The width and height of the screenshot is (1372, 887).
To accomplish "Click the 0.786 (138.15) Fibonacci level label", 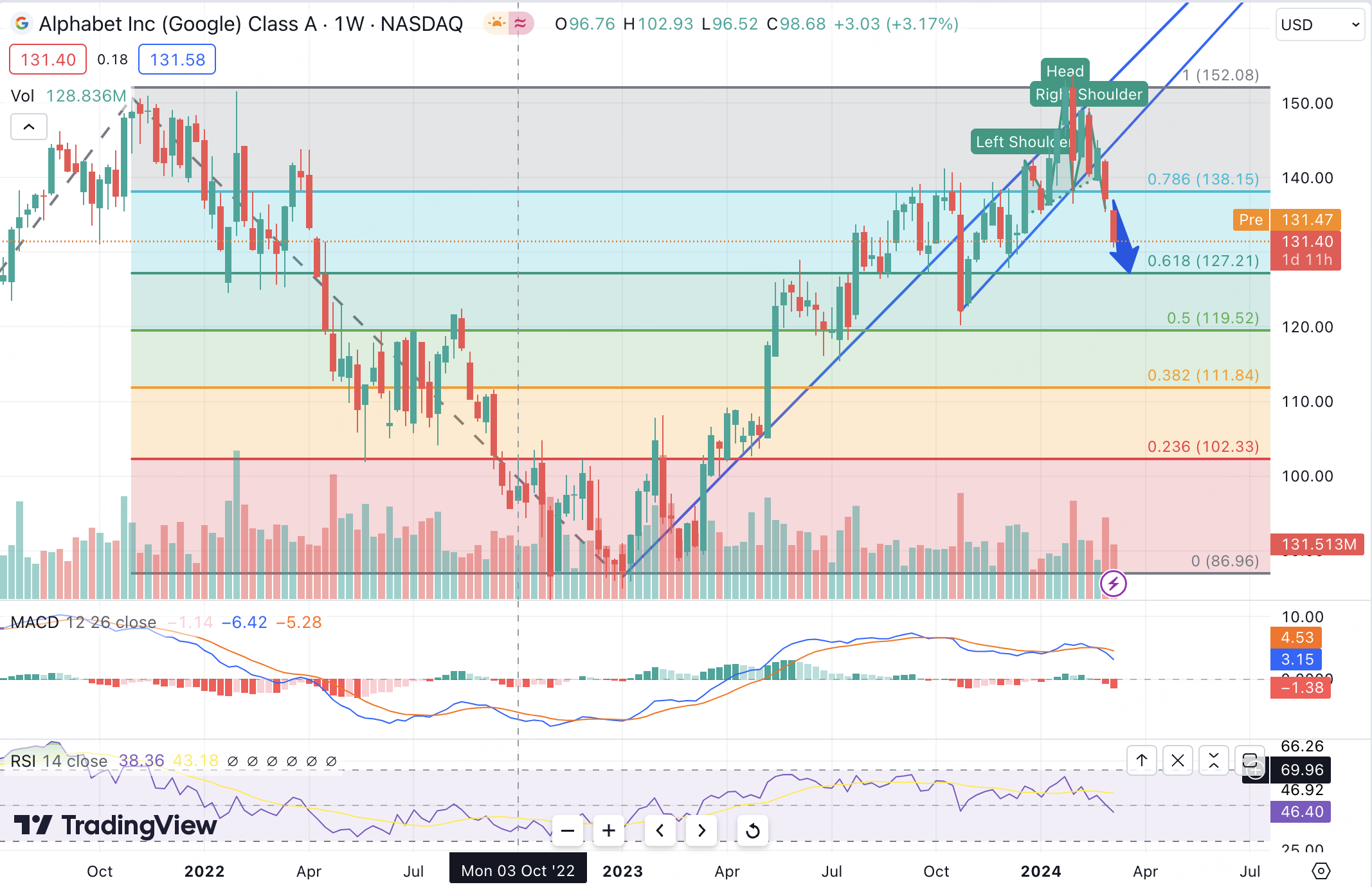I will pos(1203,179).
